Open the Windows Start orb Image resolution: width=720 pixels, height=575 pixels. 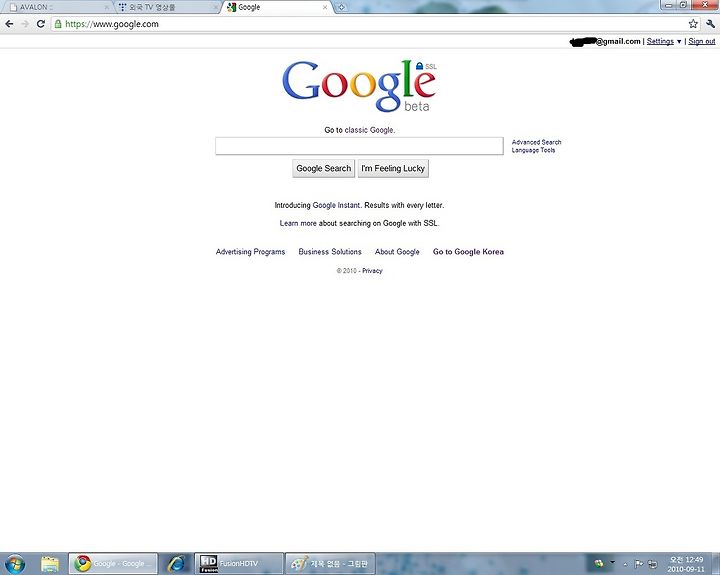14,564
